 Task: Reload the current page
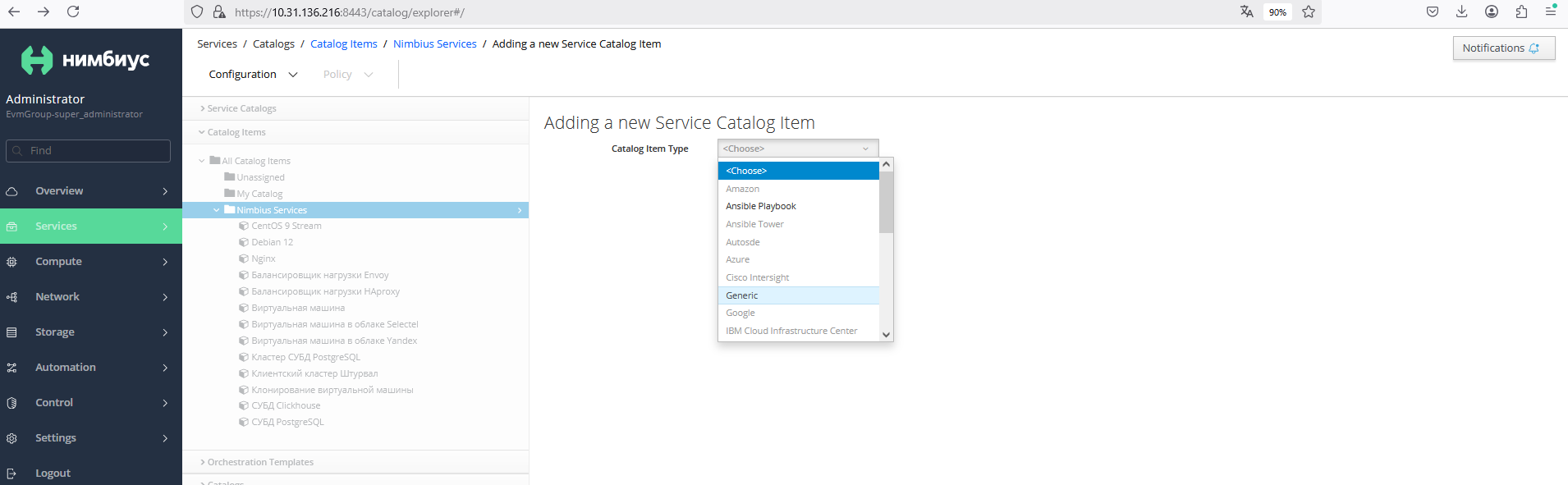pyautogui.click(x=73, y=11)
